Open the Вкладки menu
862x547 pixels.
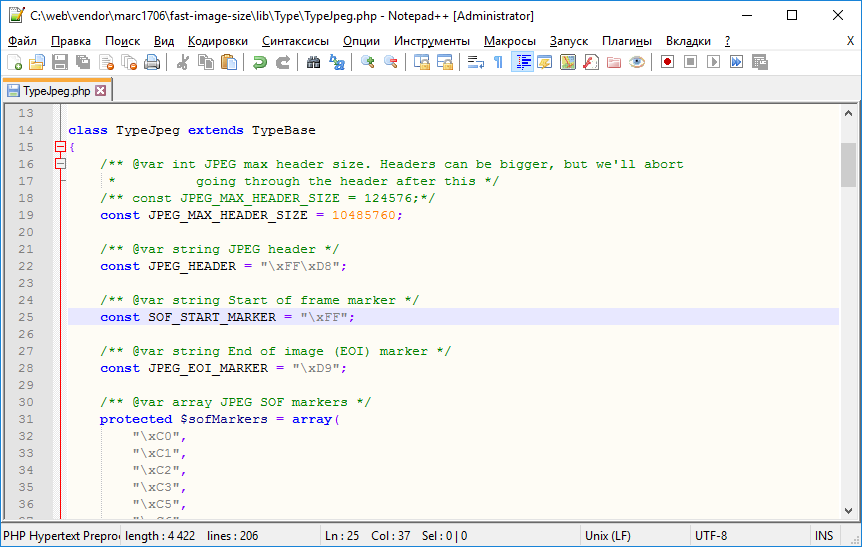point(688,41)
